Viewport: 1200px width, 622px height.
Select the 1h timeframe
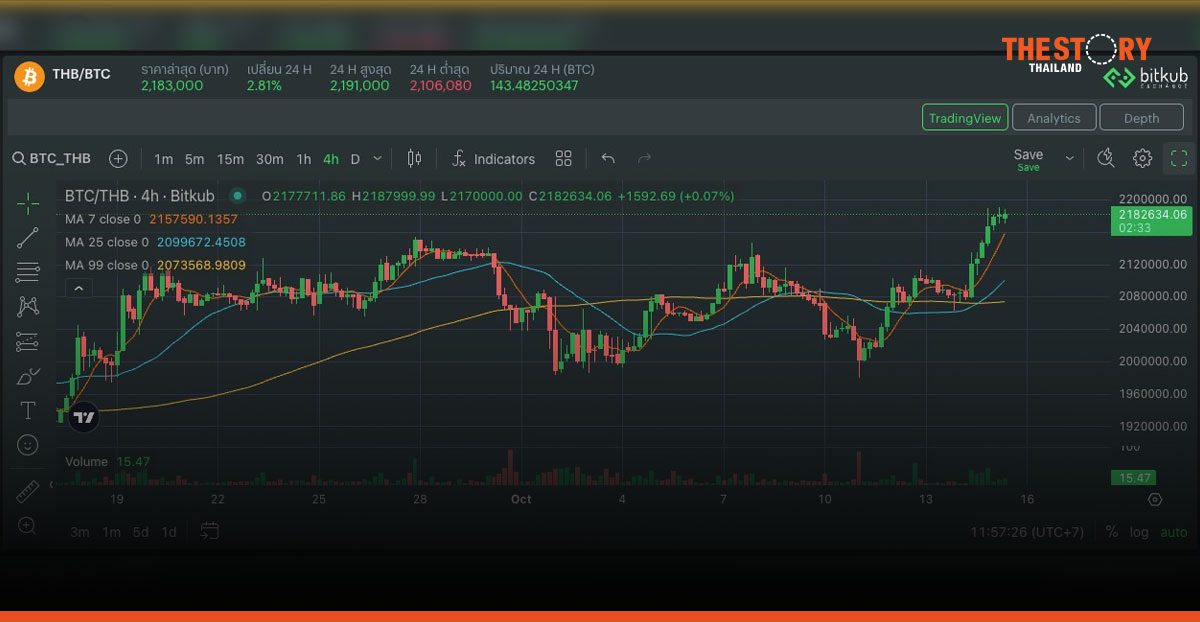coord(304,158)
